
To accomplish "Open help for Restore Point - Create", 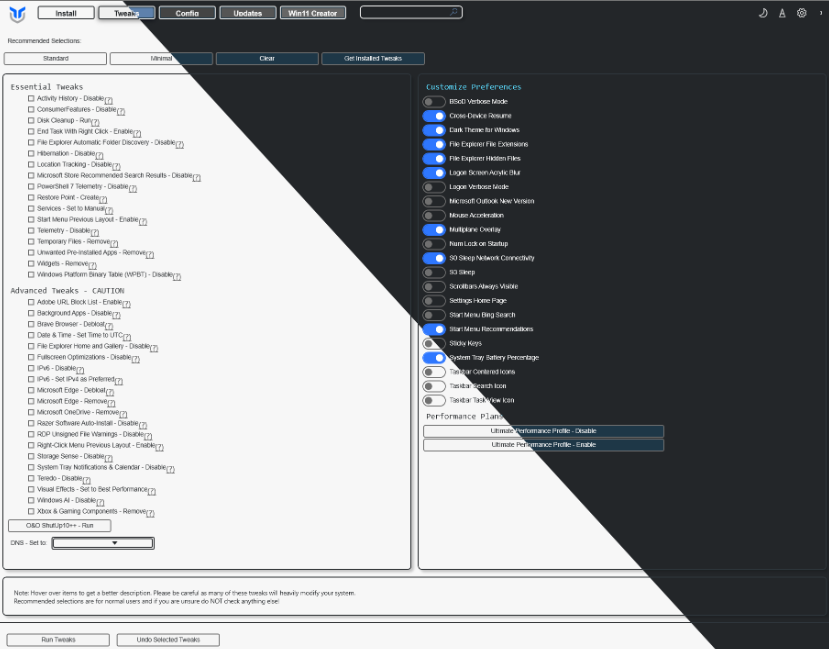I will click(x=103, y=199).
